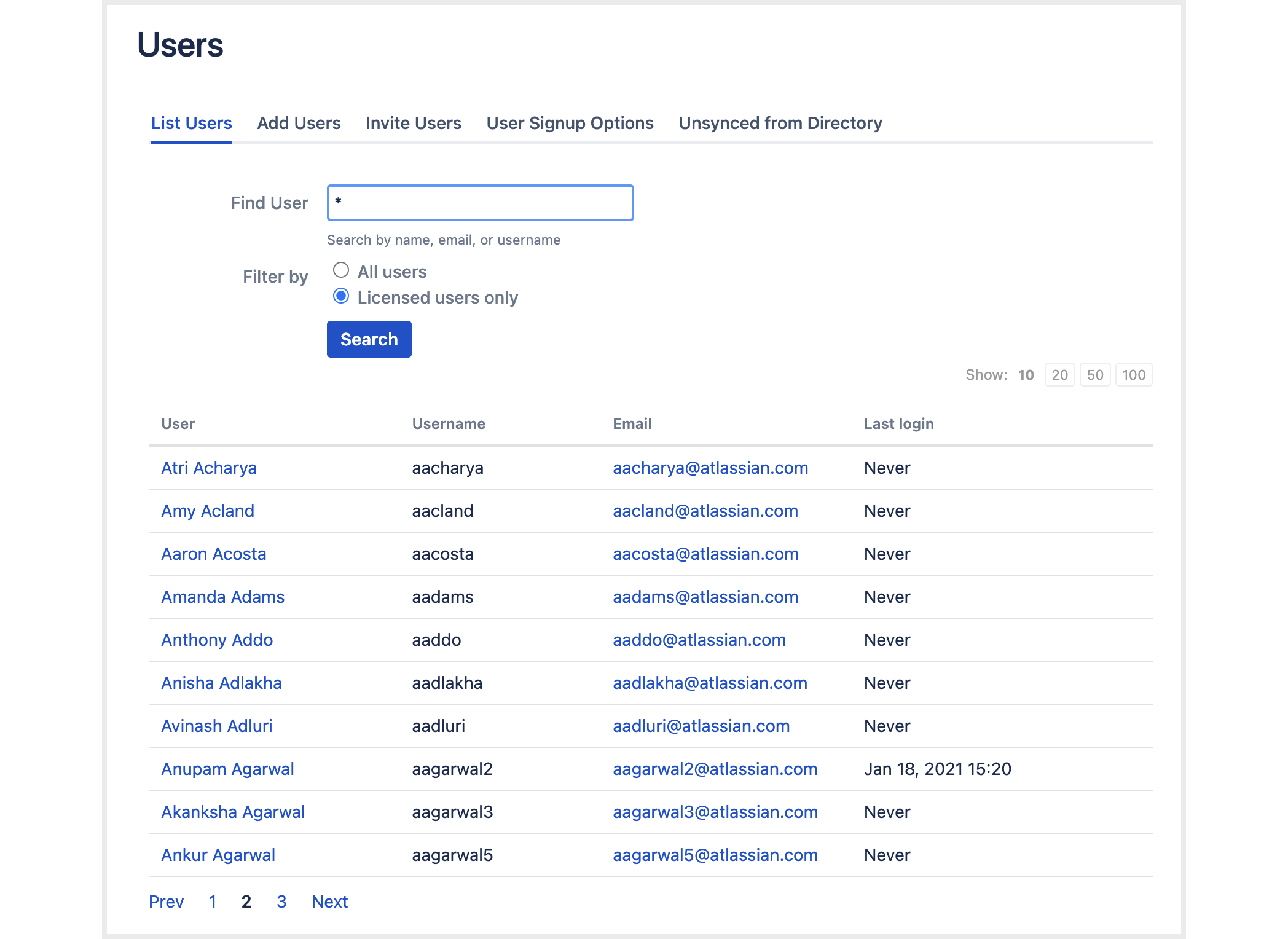This screenshot has height=939, width=1288.
Task: Open Atri Acharya's user profile
Action: point(209,468)
